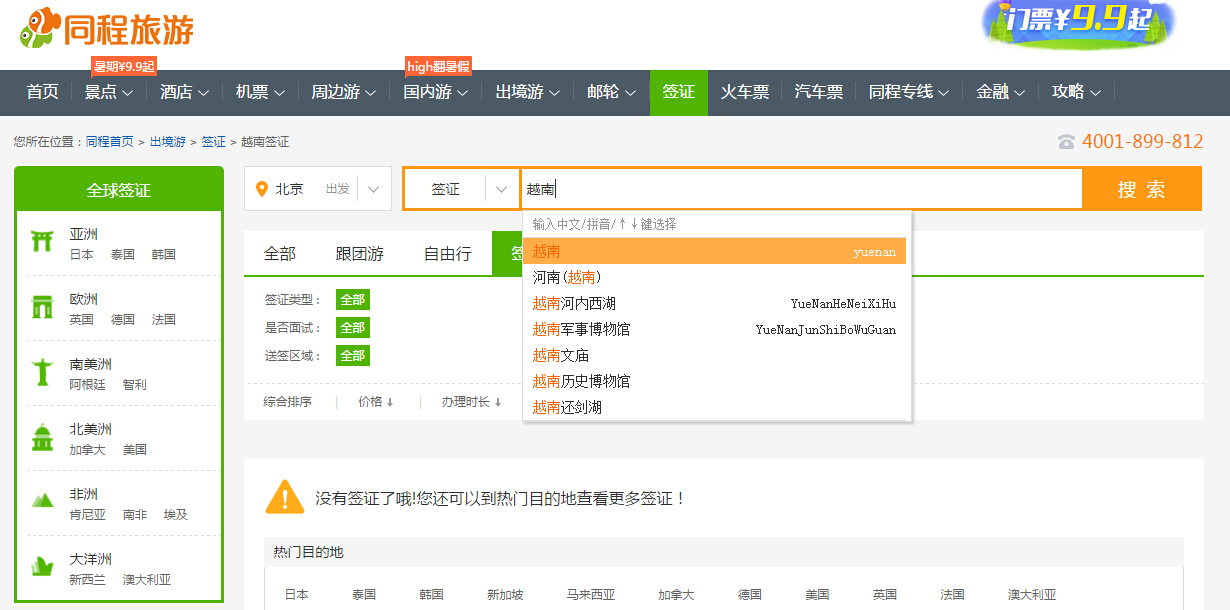Toggle 全部 filter for 送签区域
This screenshot has height=610, width=1230.
click(x=352, y=353)
